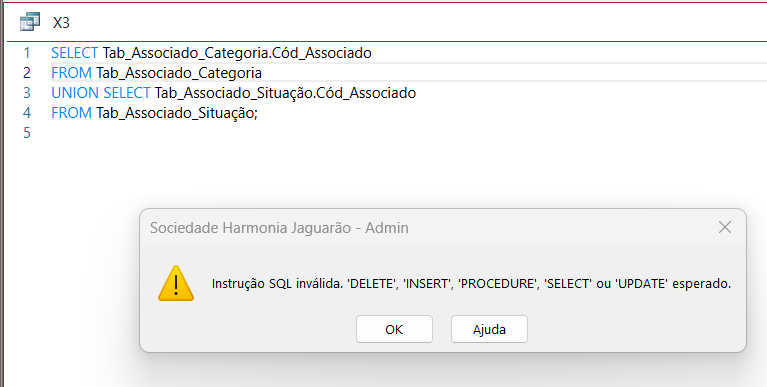This screenshot has width=767, height=387.
Task: Click the SELECT keyword on line 1
Action: click(x=75, y=53)
